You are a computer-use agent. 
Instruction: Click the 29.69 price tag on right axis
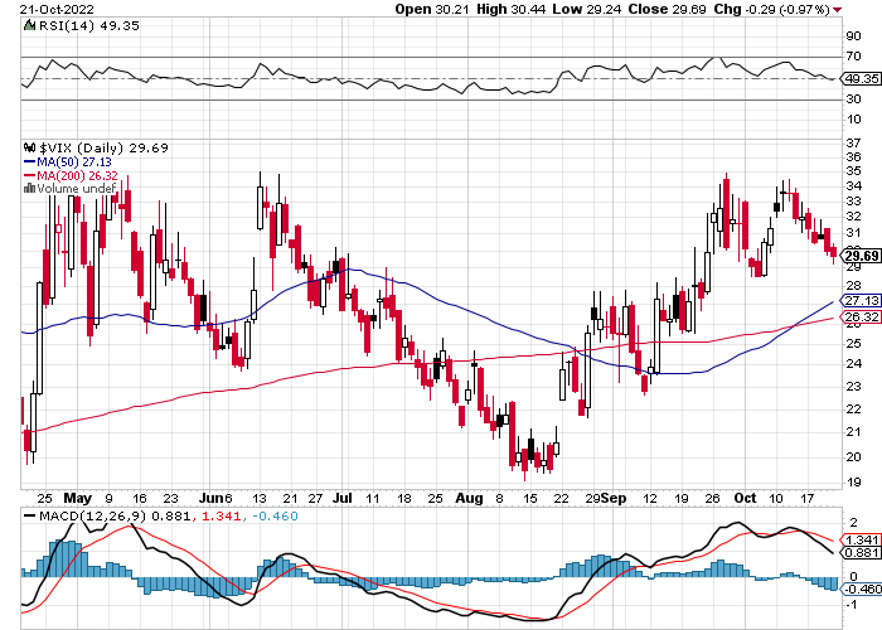pyautogui.click(x=860, y=254)
